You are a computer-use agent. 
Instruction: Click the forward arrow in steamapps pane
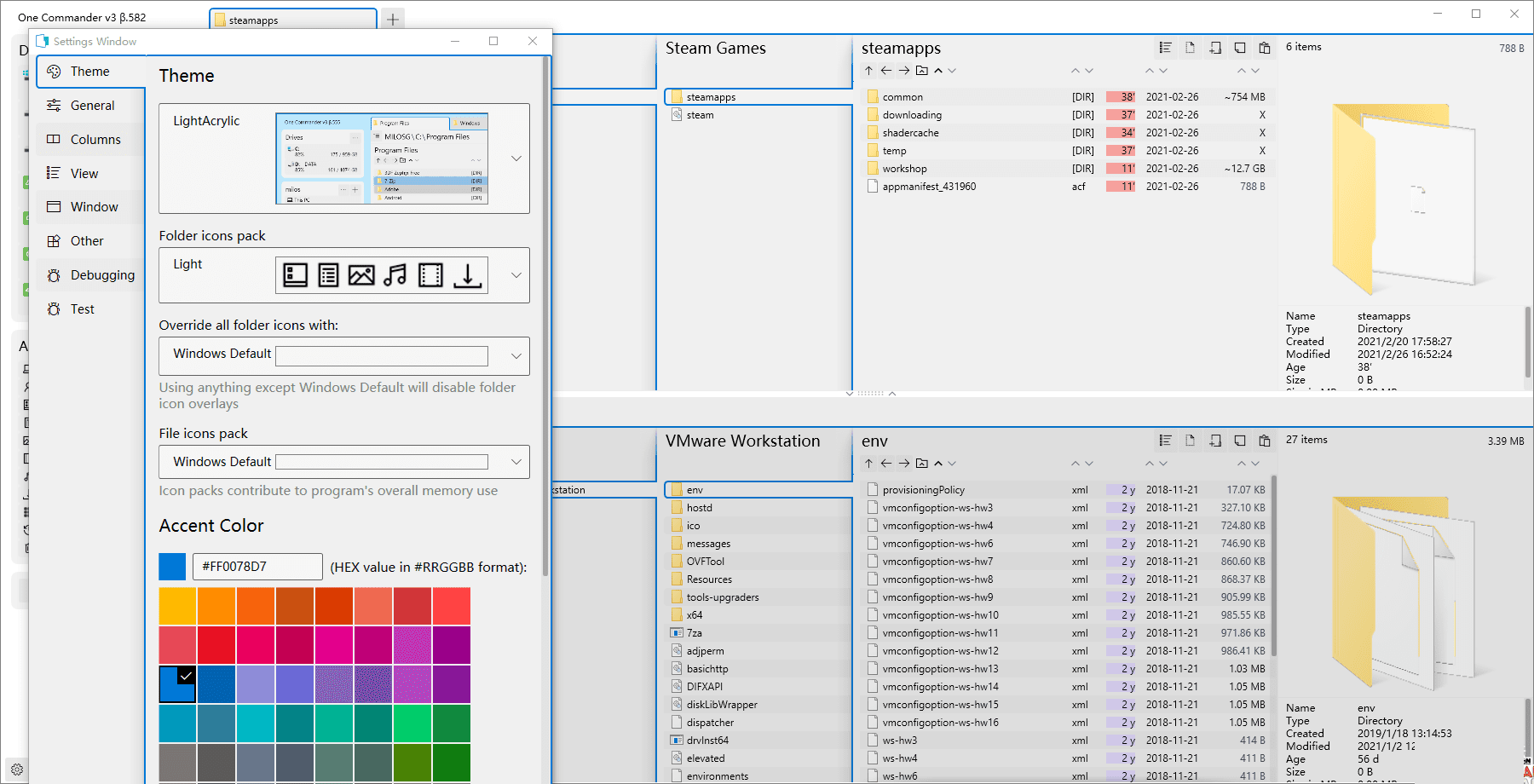[904, 71]
